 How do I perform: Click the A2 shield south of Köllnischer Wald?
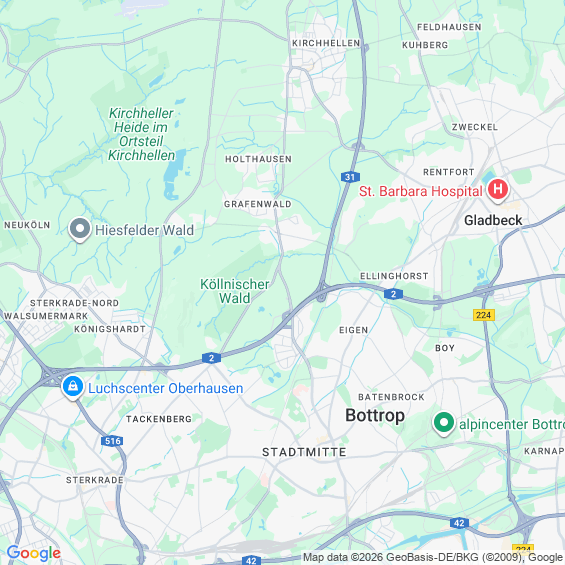[x=212, y=358]
